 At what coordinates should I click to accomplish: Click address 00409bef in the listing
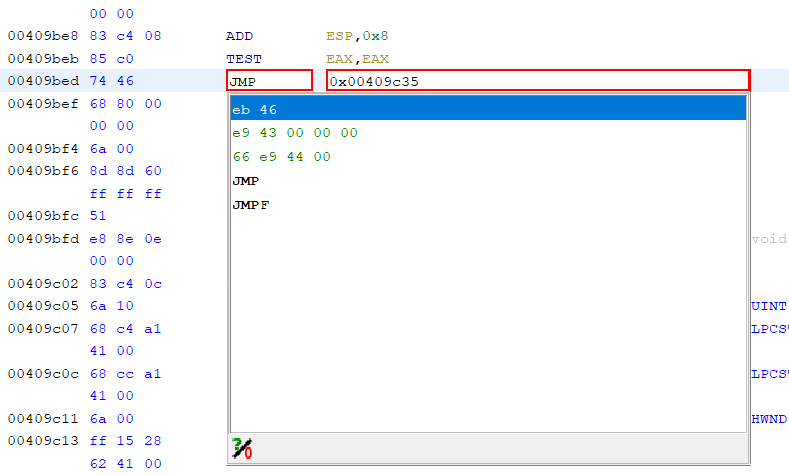point(40,103)
